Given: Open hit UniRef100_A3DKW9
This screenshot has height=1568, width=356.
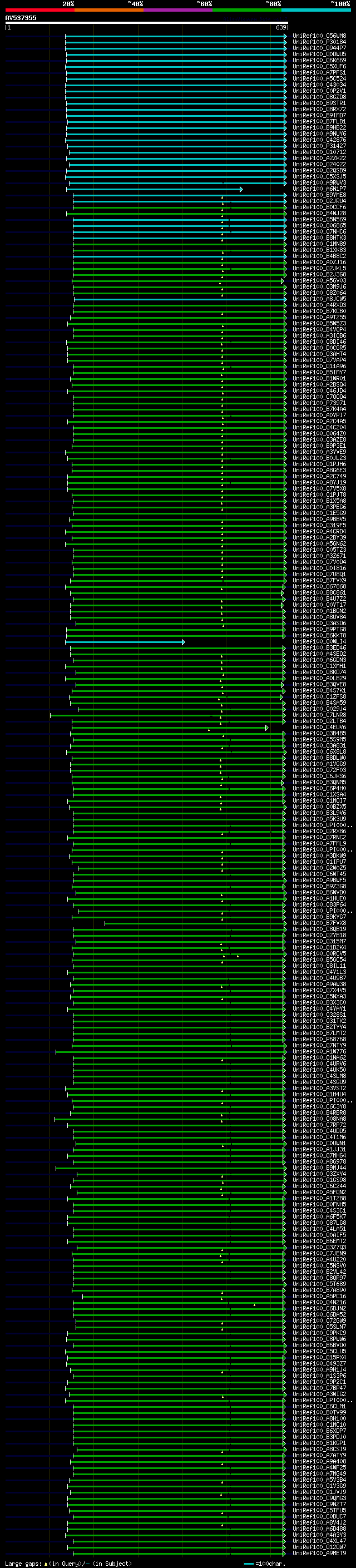Looking at the screenshot, I should (x=319, y=857).
